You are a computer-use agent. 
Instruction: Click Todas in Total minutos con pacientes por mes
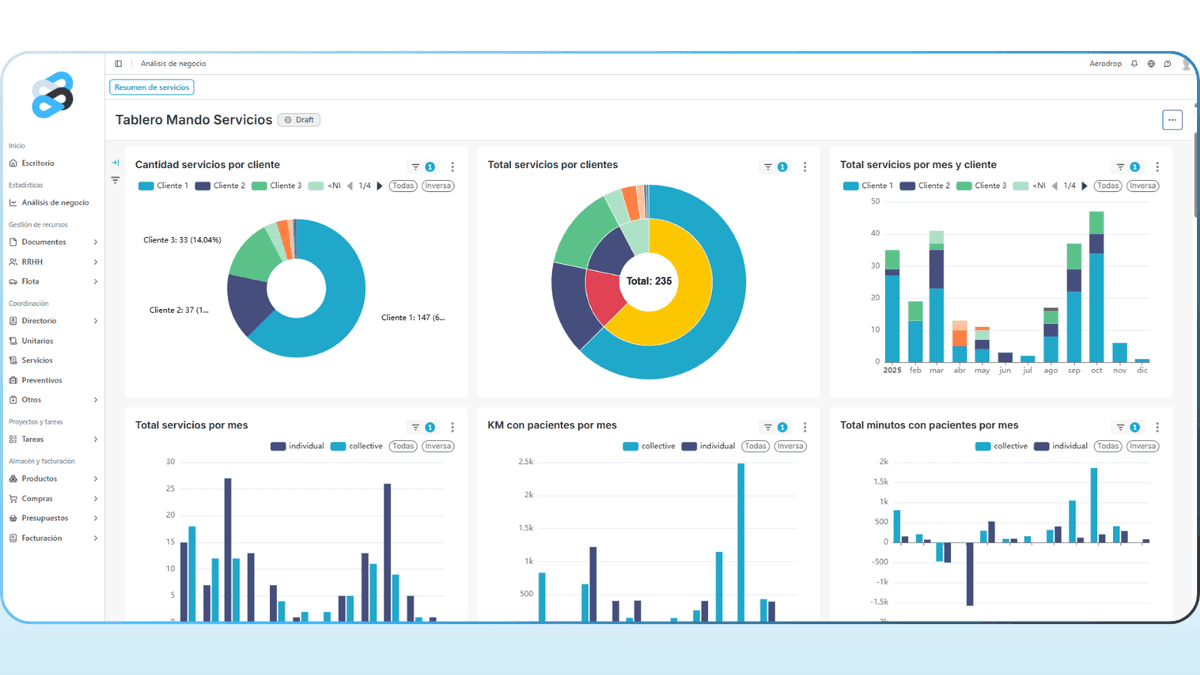(x=1108, y=446)
